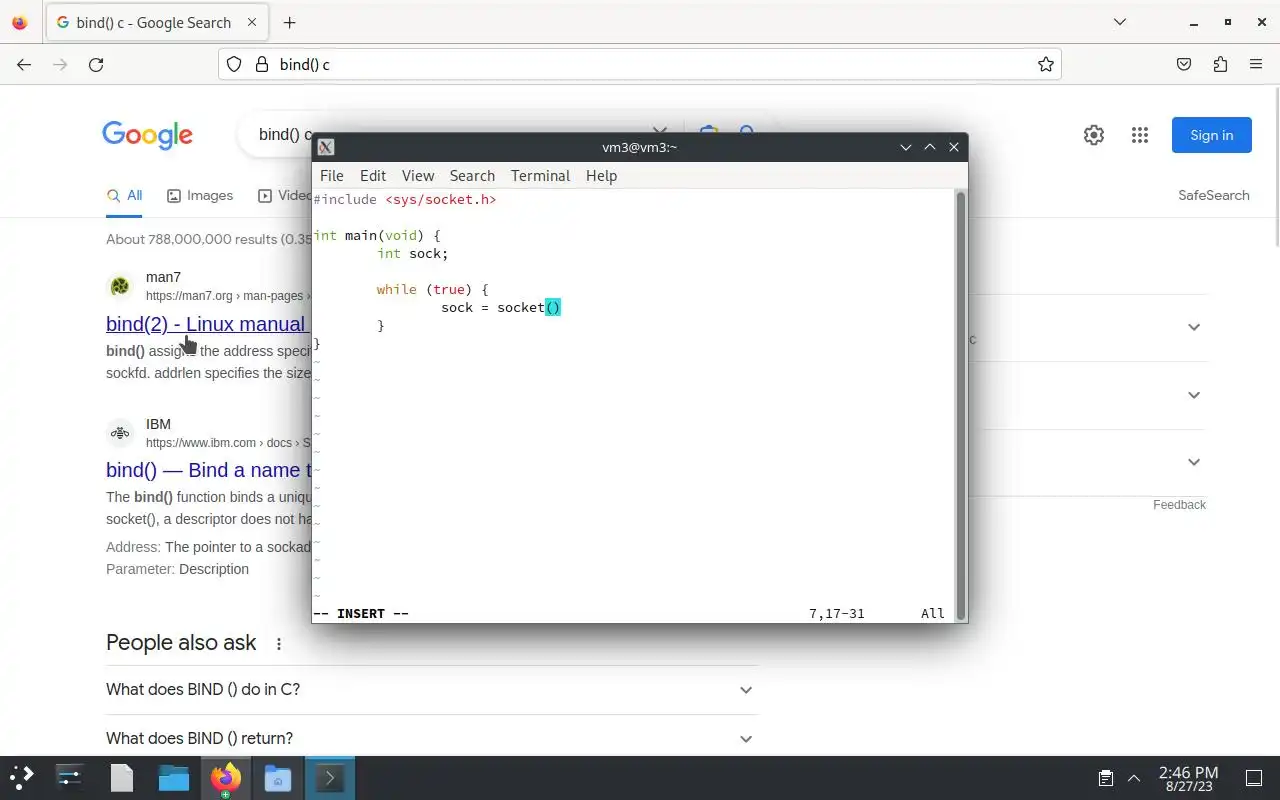
Task: Click the Firefox logo left of the tab
Action: (x=20, y=22)
